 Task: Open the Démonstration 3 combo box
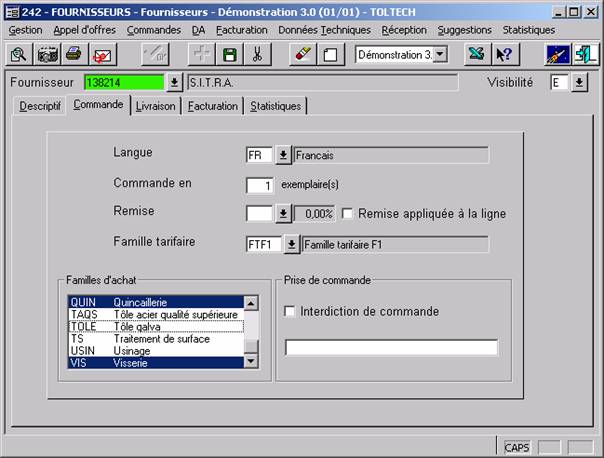pyautogui.click(x=441, y=54)
